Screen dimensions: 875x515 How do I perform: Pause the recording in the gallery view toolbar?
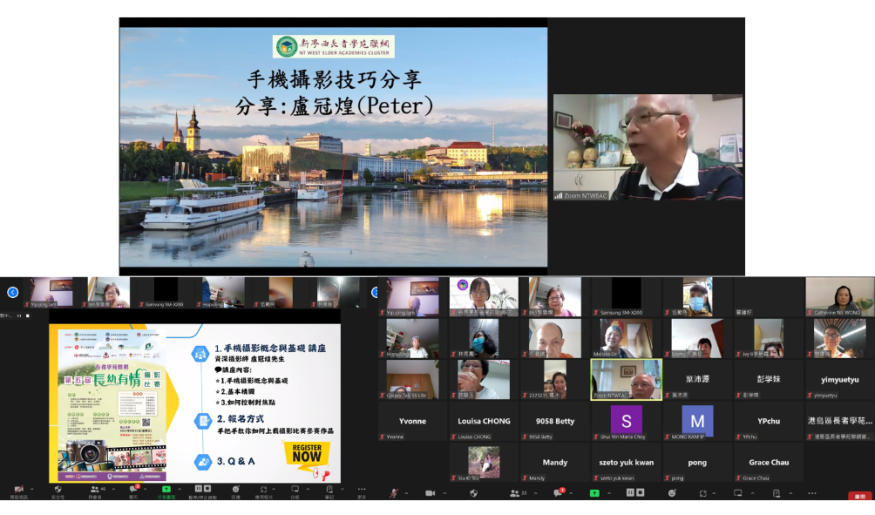click(632, 493)
